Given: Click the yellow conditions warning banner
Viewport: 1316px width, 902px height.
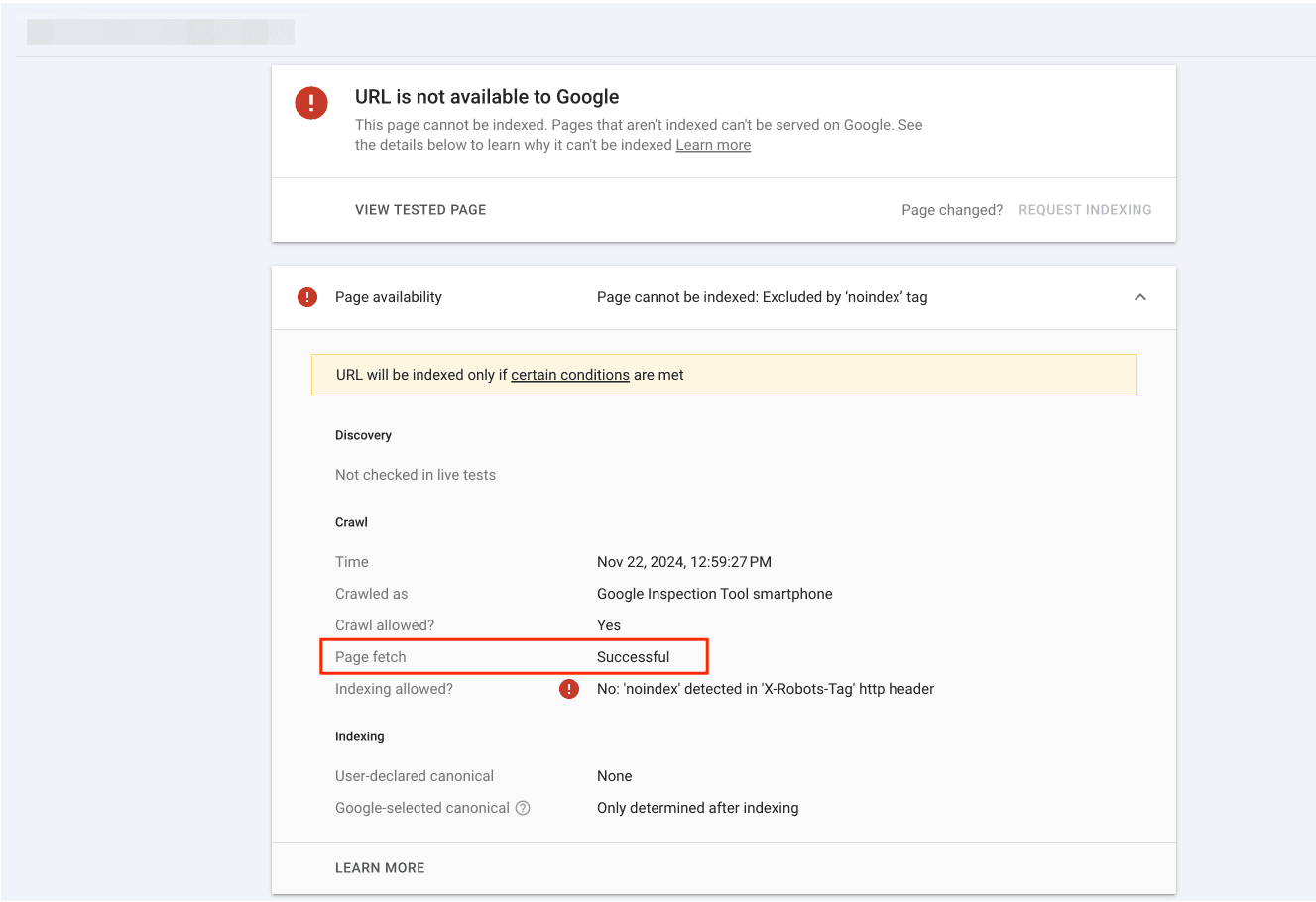Looking at the screenshot, I should click(724, 374).
